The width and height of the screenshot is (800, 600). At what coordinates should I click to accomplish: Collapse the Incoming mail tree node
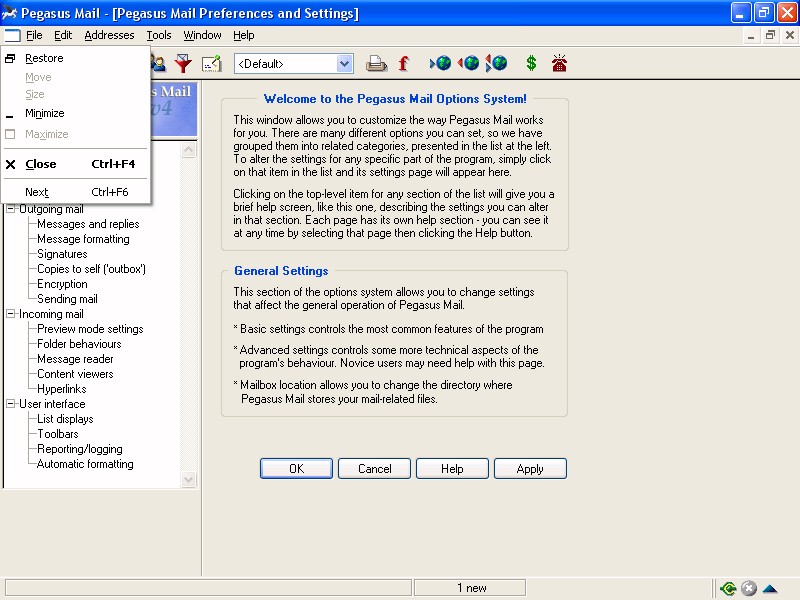pos(10,314)
